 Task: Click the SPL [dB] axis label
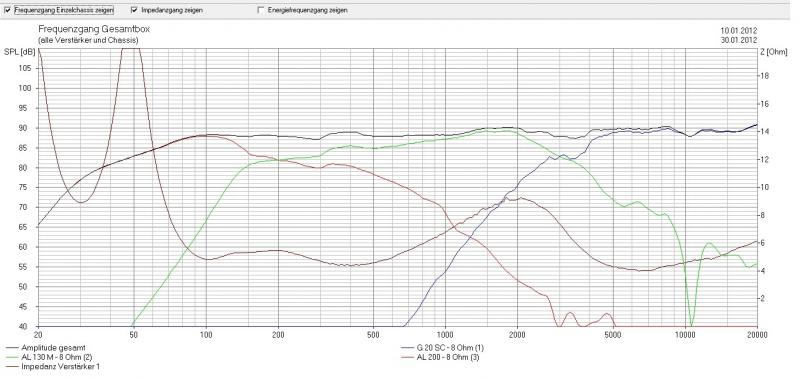tap(20, 52)
